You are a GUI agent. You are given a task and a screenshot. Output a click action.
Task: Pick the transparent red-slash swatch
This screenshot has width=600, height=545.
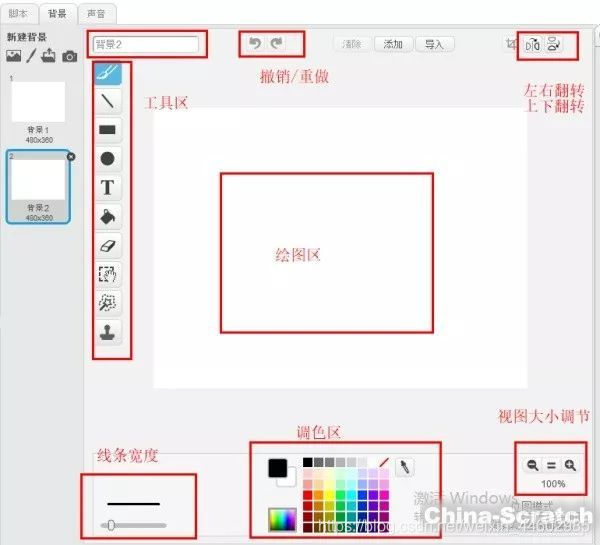tap(384, 462)
